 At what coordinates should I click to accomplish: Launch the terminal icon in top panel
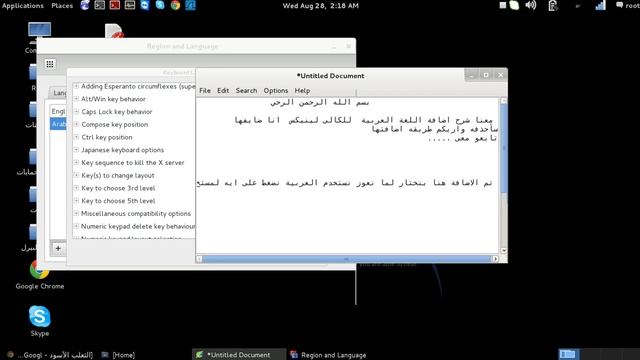pyautogui.click(x=99, y=5)
